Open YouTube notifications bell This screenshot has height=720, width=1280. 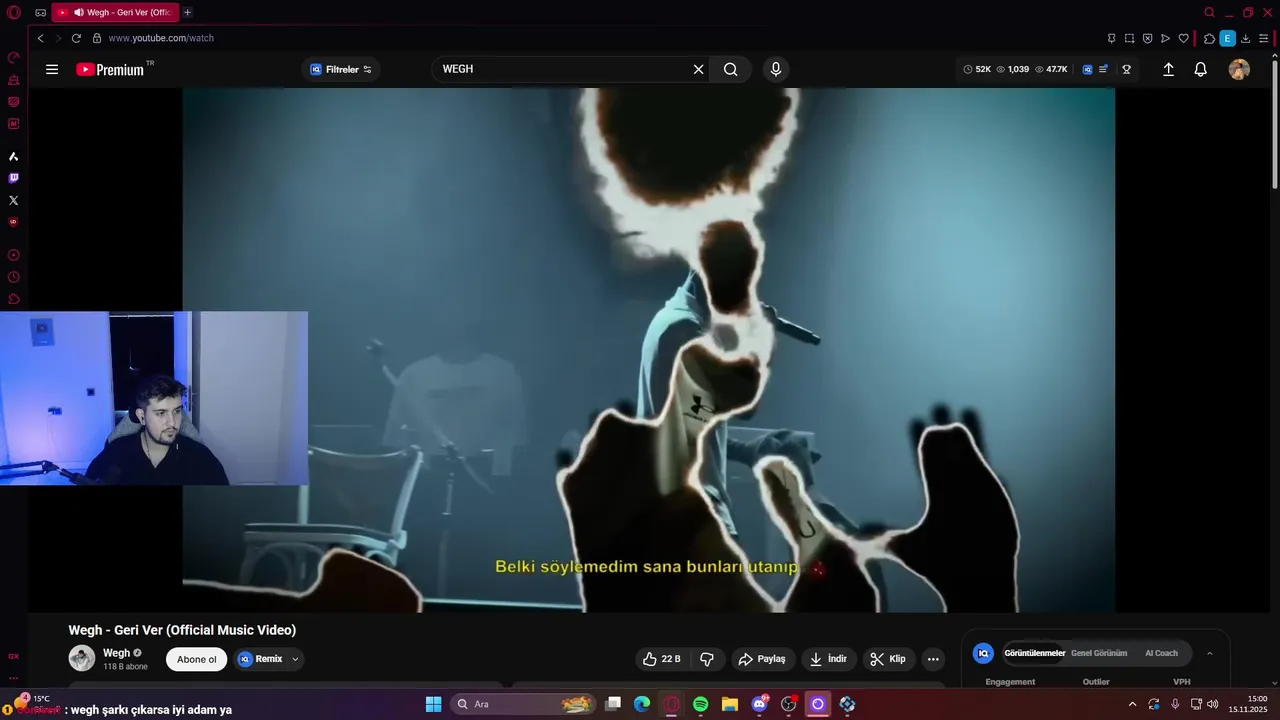tap(1201, 69)
